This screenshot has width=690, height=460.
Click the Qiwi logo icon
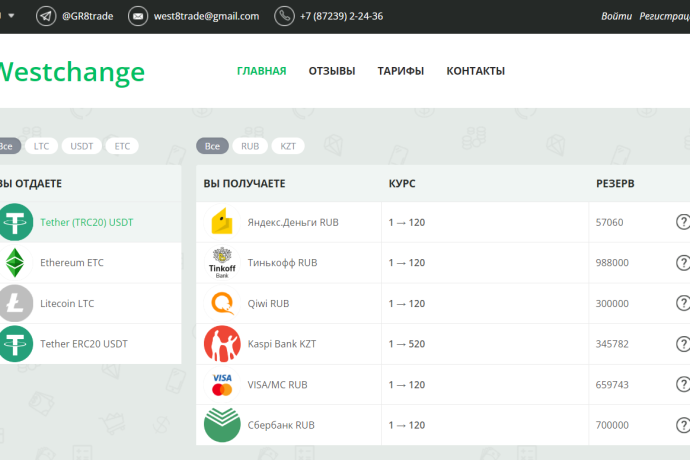222,303
